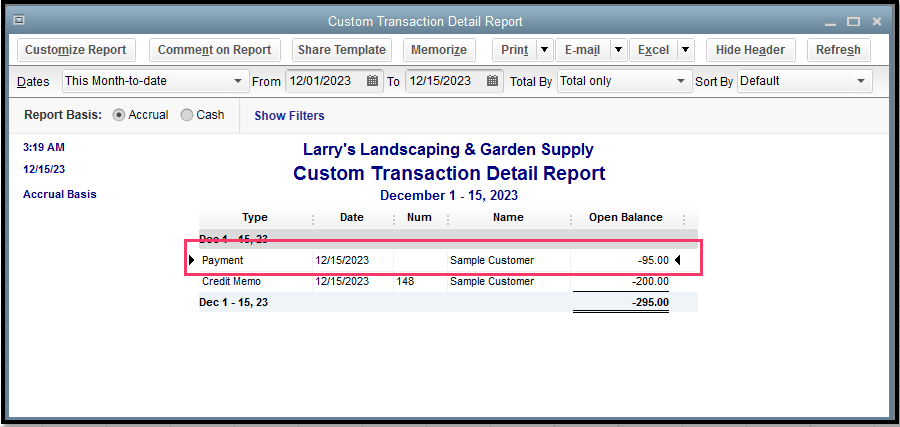Click Comment on Report
This screenshot has width=900, height=427.
215,50
